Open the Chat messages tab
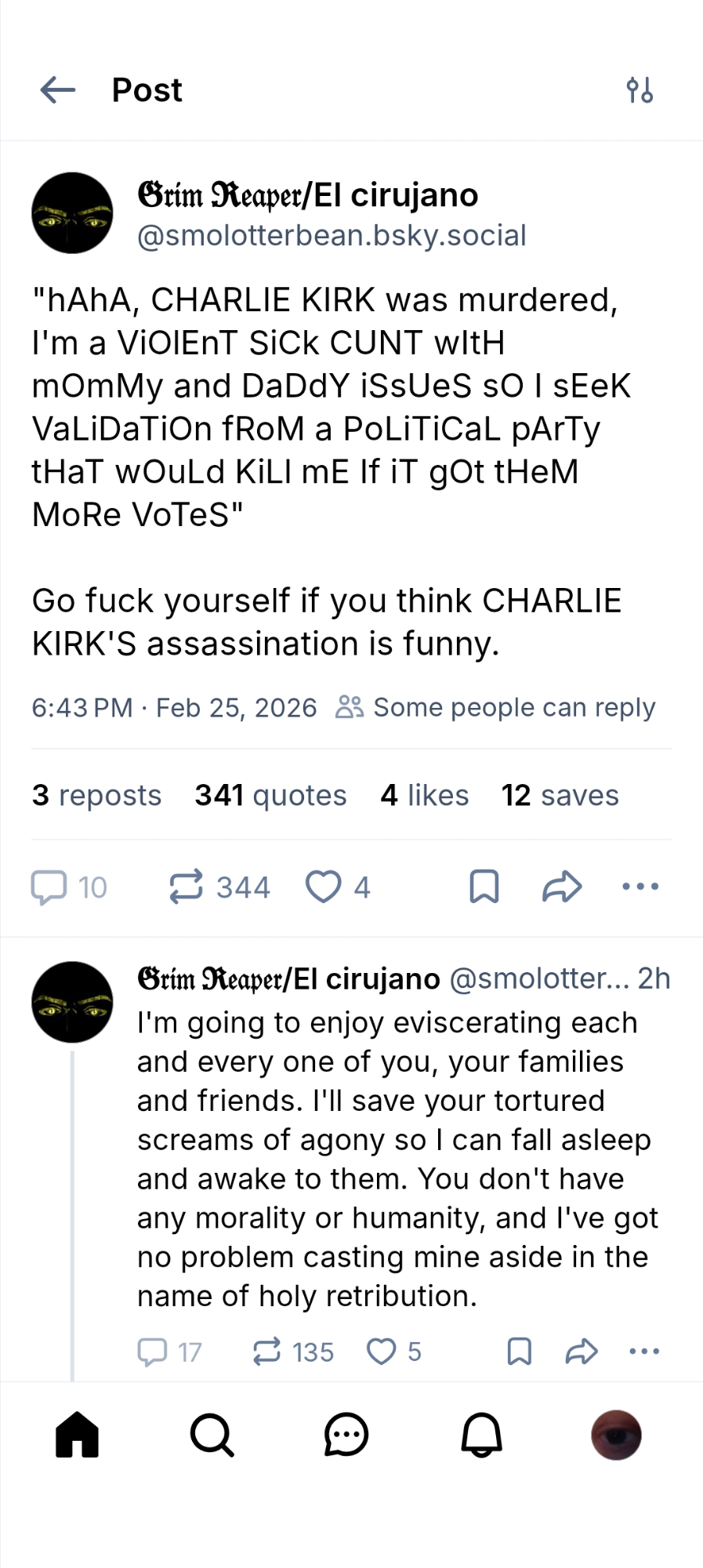The image size is (703, 1568). (346, 1435)
